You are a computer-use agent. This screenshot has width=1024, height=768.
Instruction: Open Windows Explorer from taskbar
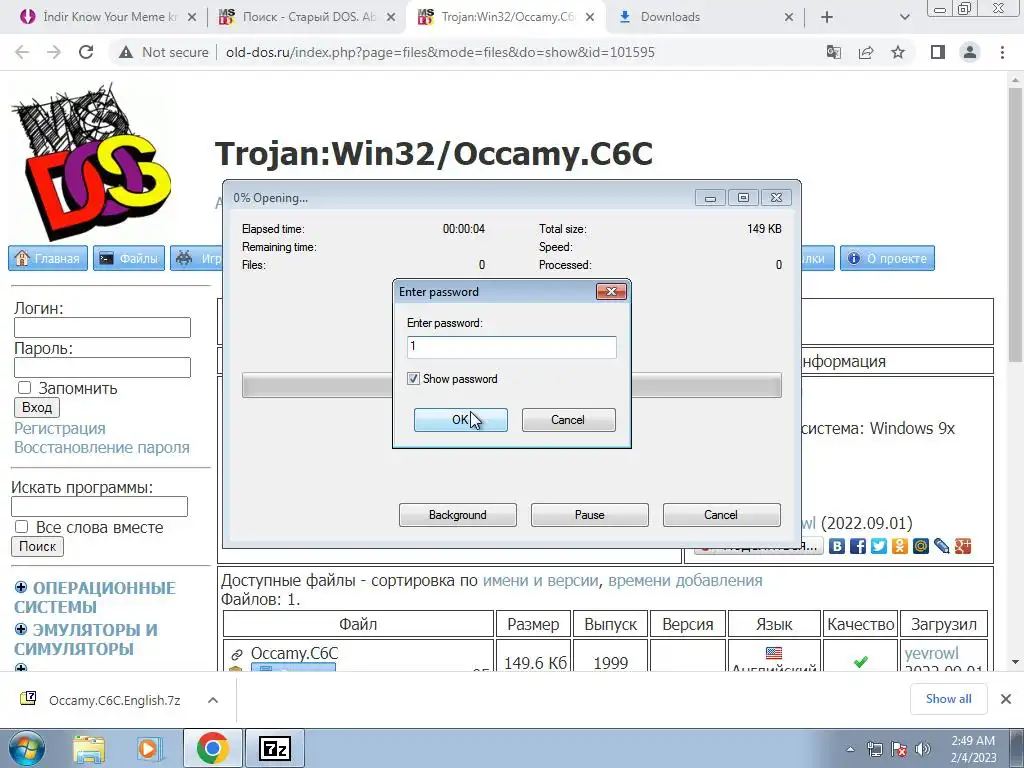point(89,749)
